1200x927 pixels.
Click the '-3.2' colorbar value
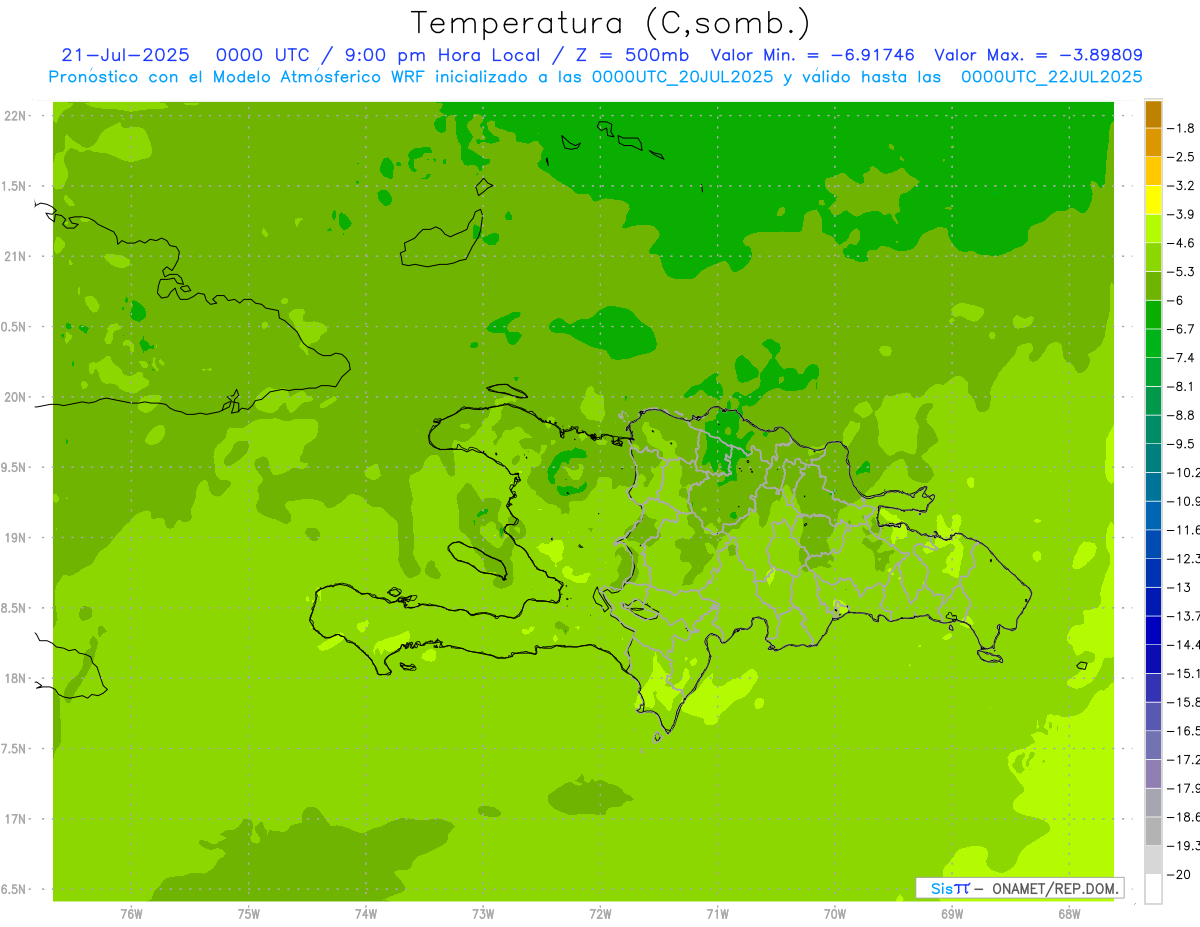(x=1182, y=186)
